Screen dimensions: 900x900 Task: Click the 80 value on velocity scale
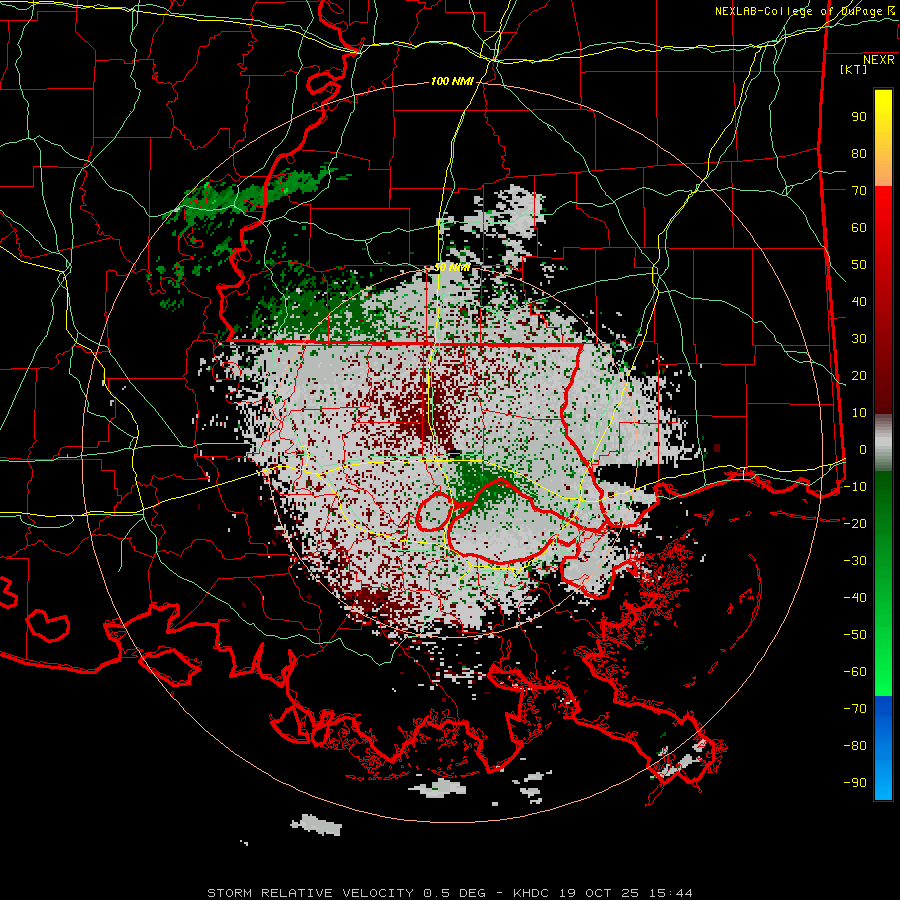859,154
